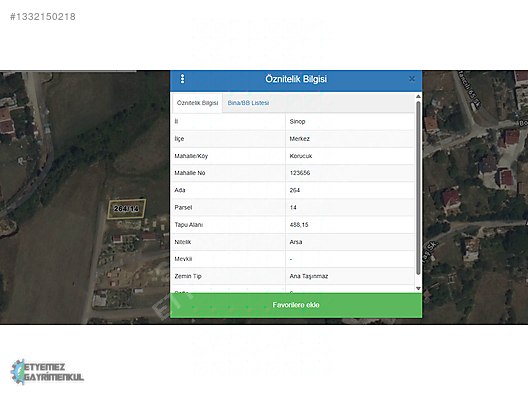Viewport: 528px width, 396px height.
Task: Close the Öznitelik Bilgisi dialog
Action: pos(411,79)
